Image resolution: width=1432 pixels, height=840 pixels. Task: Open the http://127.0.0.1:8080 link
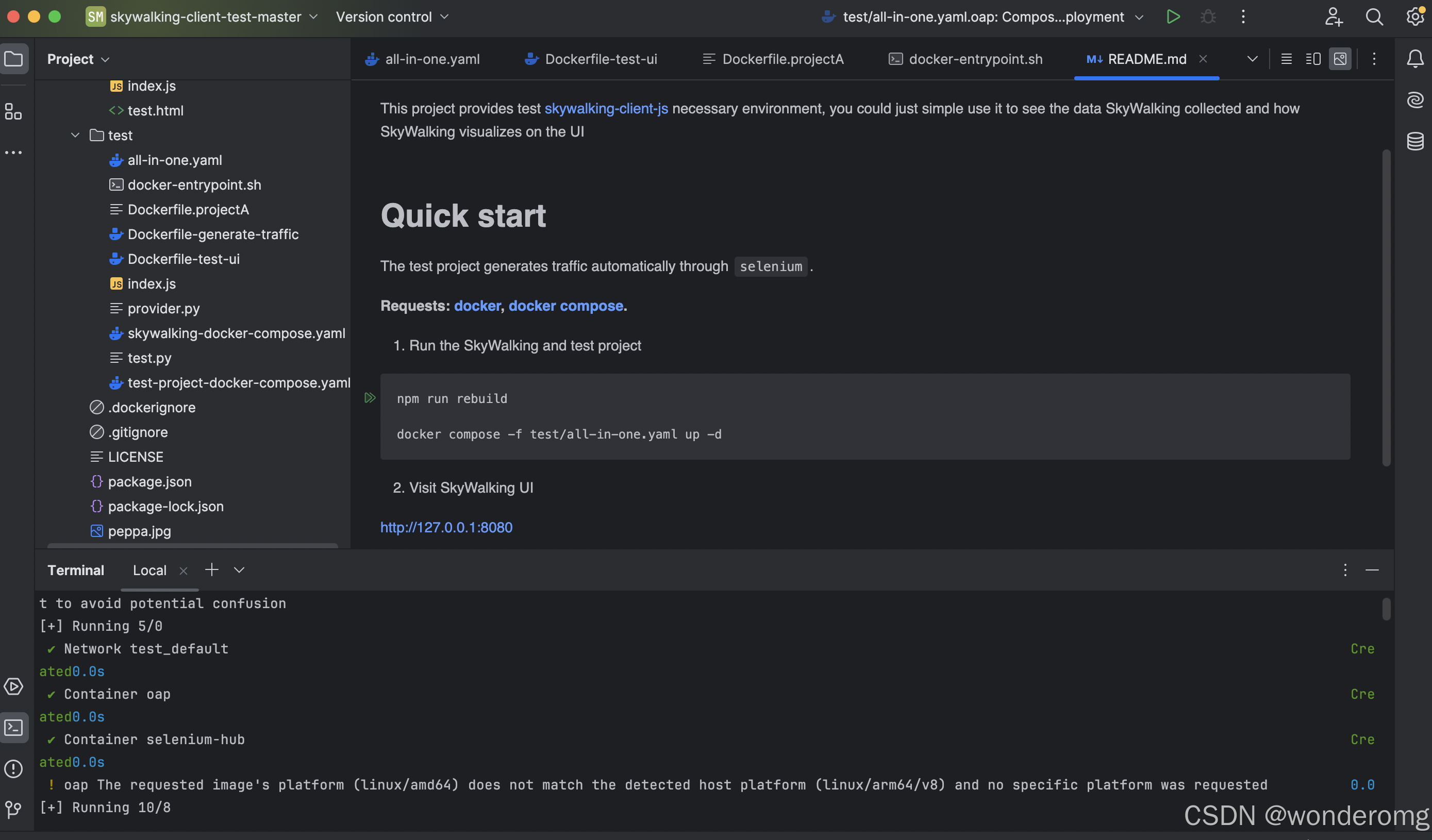(x=446, y=527)
